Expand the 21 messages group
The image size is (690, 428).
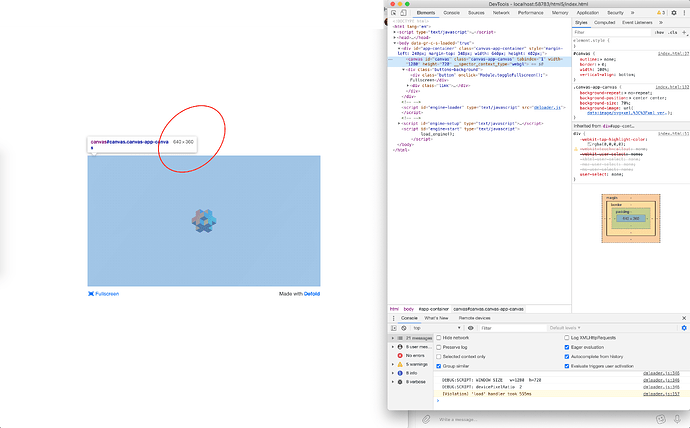point(393,338)
